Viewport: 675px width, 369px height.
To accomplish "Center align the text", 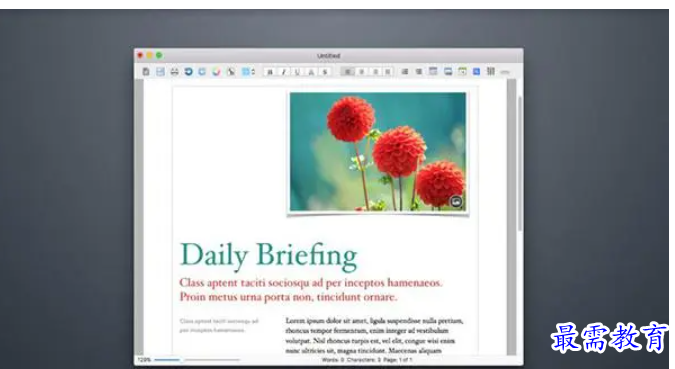I will coord(362,72).
